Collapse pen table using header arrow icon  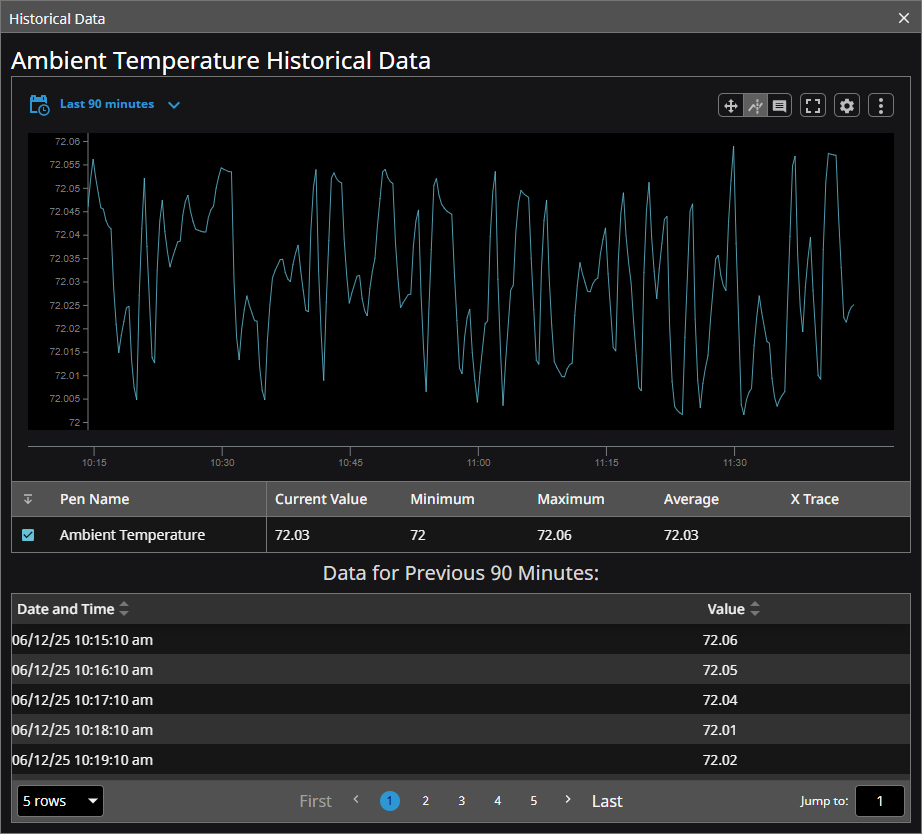pos(28,499)
